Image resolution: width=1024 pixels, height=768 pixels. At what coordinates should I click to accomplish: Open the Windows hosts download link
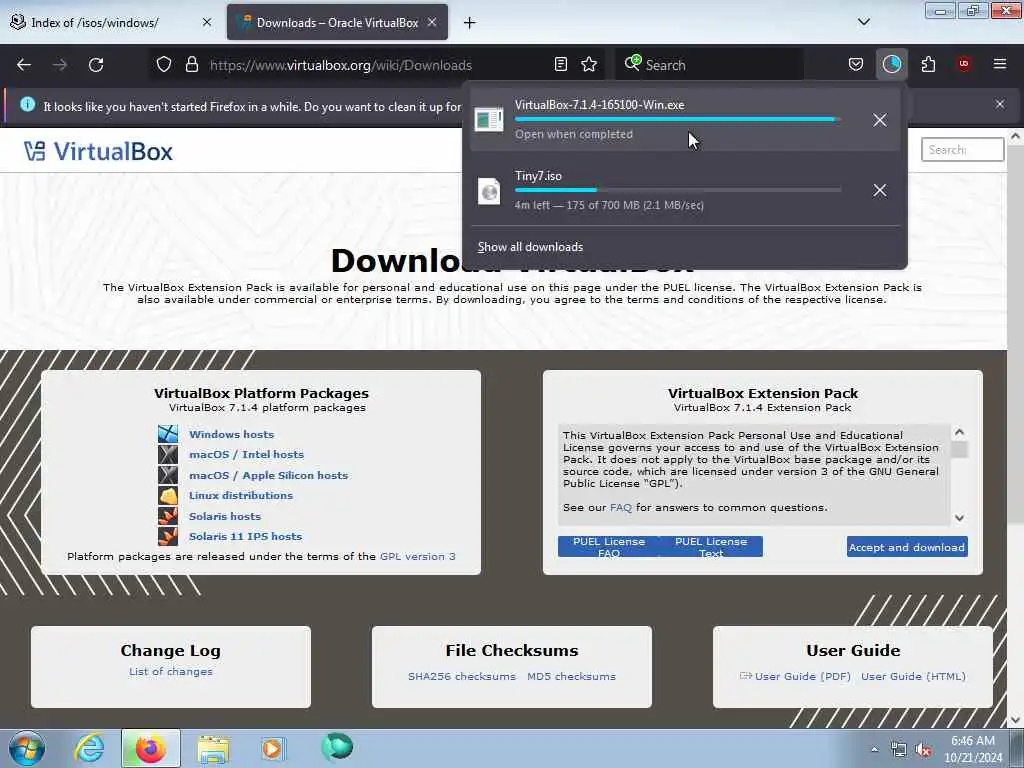[x=231, y=434]
